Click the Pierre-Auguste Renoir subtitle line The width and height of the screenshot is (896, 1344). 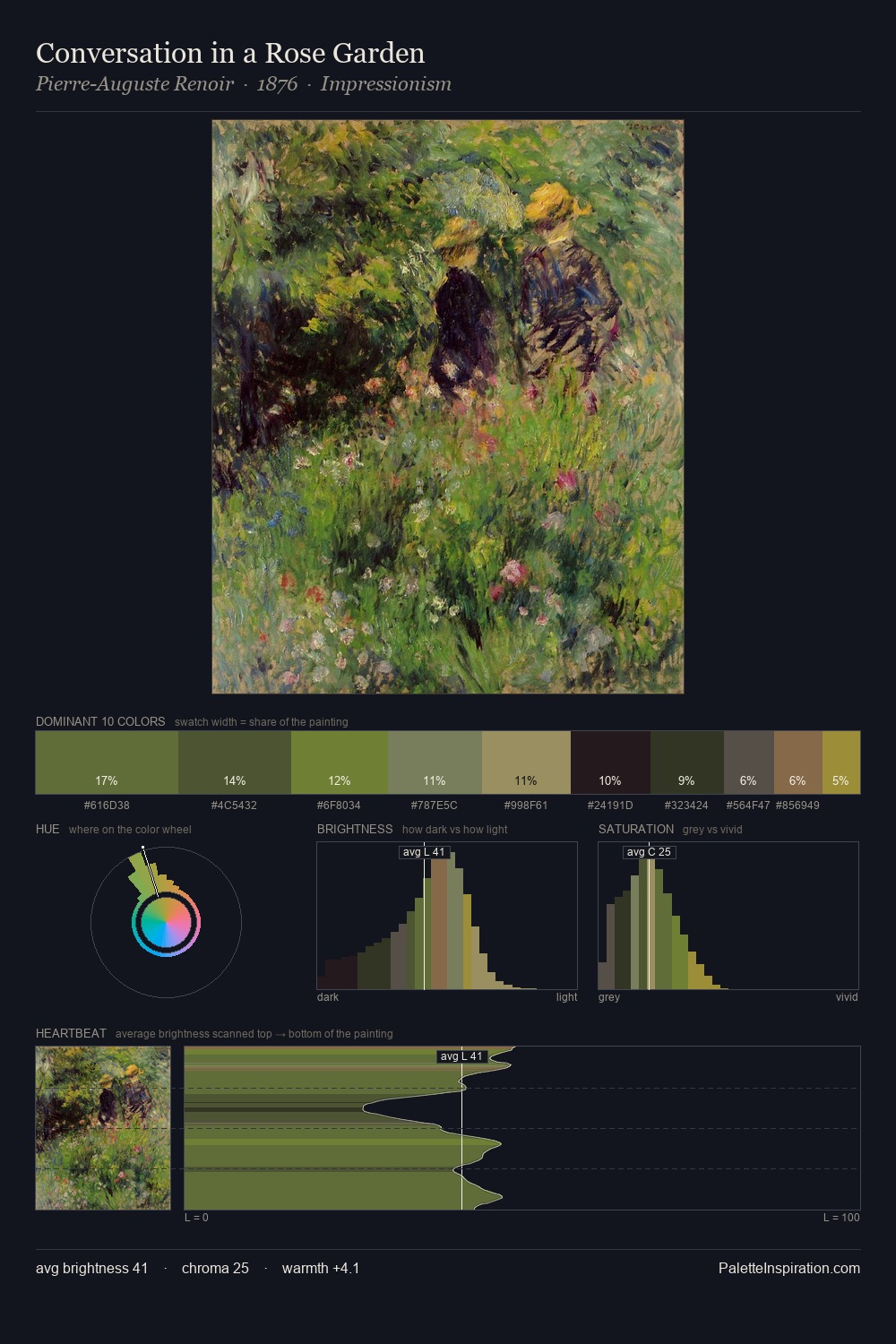(244, 84)
